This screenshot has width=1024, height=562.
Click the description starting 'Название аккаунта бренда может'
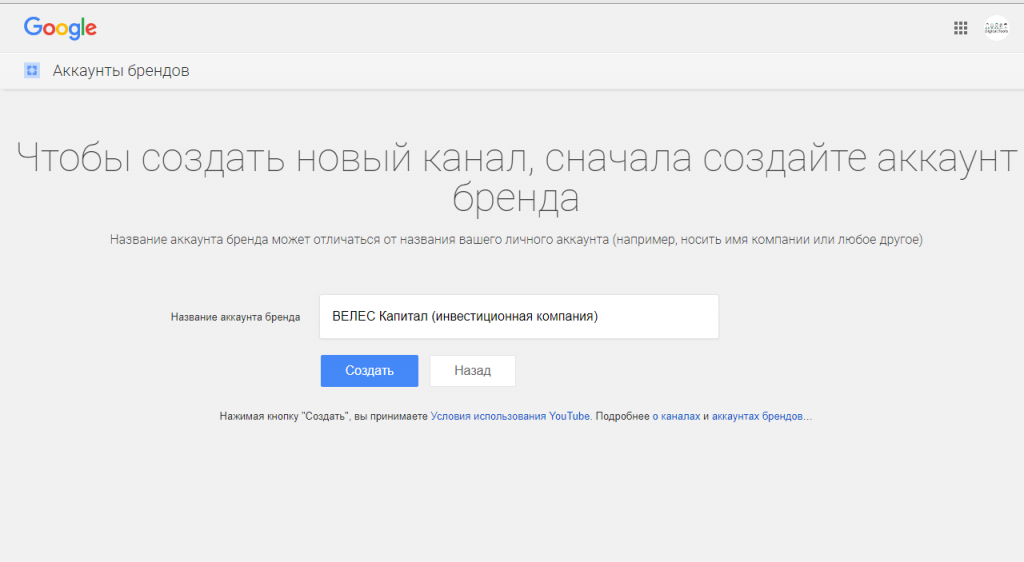pyautogui.click(x=516, y=240)
